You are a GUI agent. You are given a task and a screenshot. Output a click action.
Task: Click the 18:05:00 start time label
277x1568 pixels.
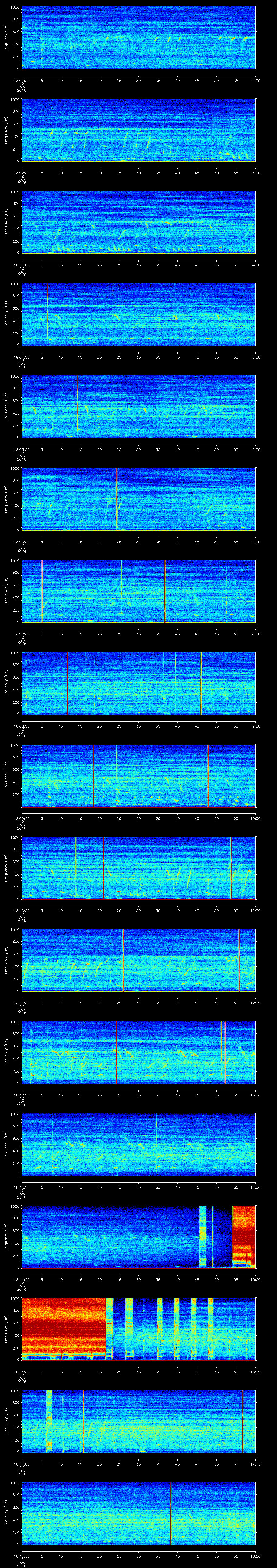[21, 449]
